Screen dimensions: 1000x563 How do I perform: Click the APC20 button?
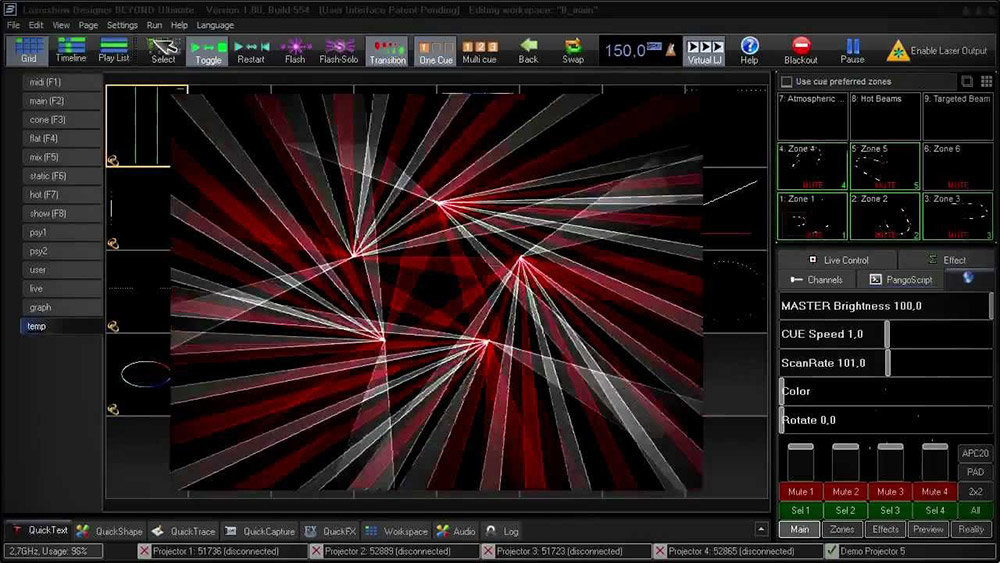click(x=974, y=454)
